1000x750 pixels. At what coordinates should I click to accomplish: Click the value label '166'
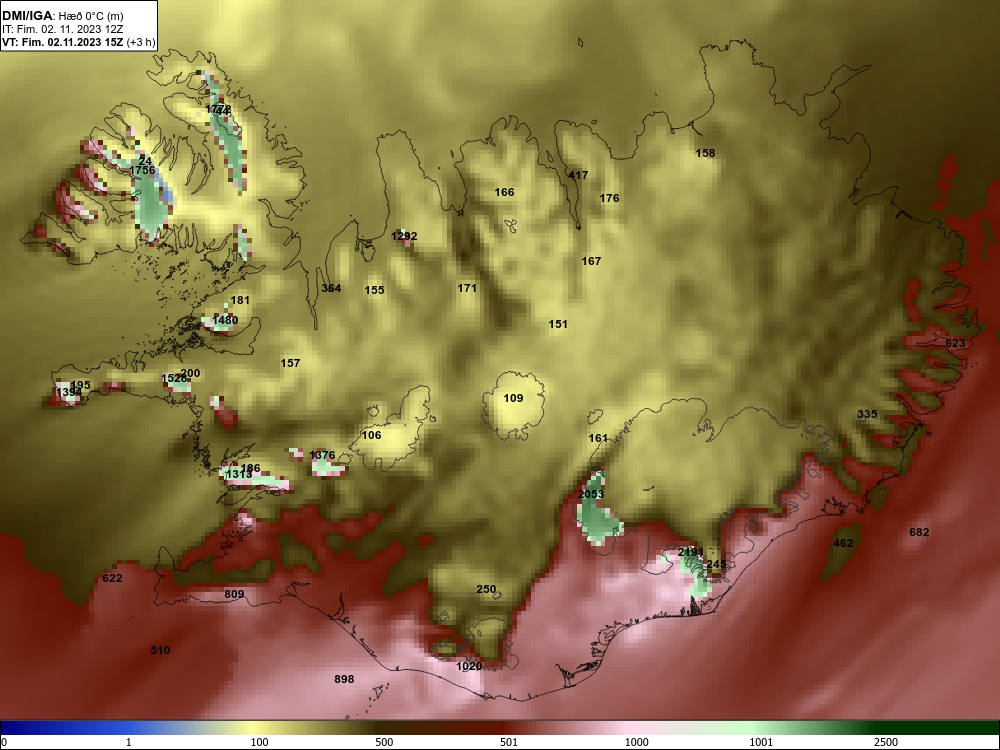point(504,192)
